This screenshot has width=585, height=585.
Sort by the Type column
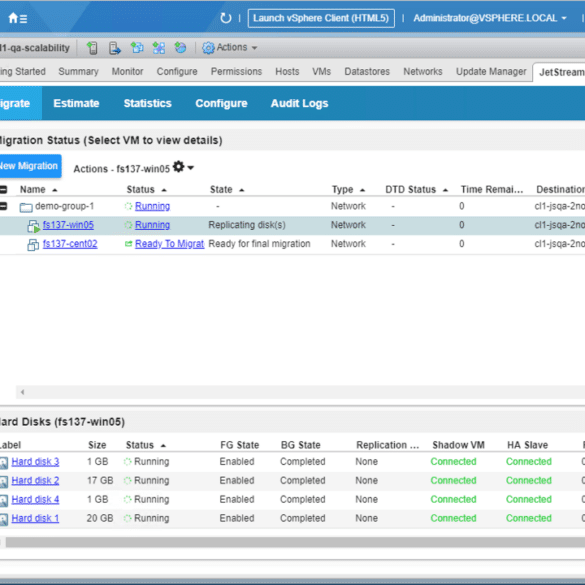(348, 190)
